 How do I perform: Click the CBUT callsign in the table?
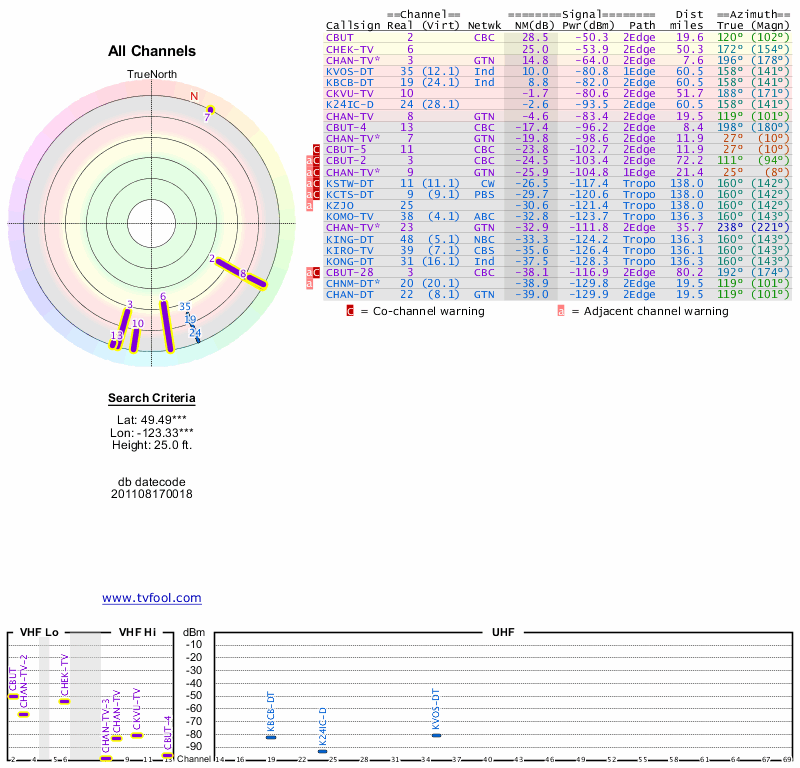tap(340, 37)
